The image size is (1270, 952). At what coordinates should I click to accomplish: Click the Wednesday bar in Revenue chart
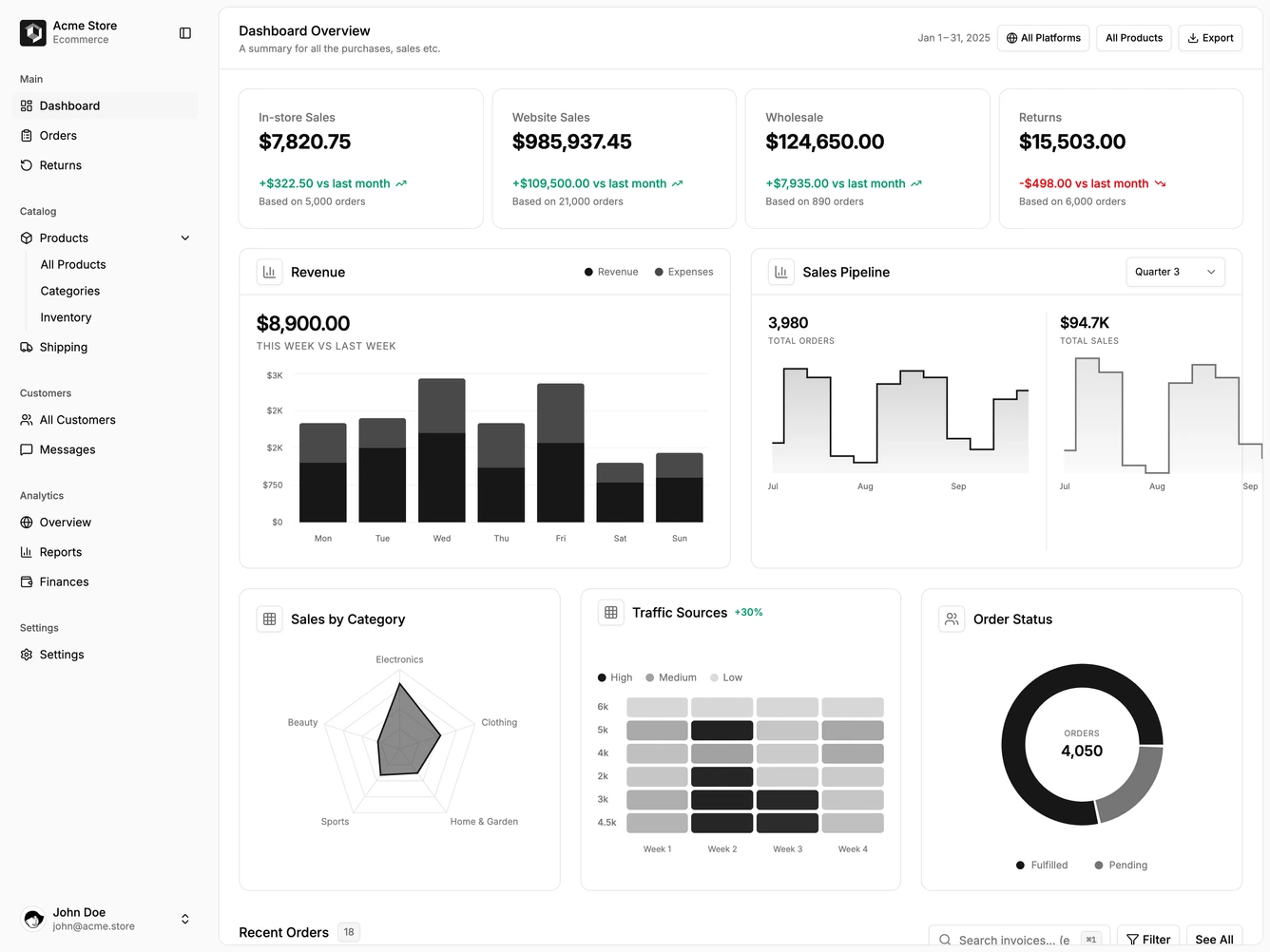point(442,450)
